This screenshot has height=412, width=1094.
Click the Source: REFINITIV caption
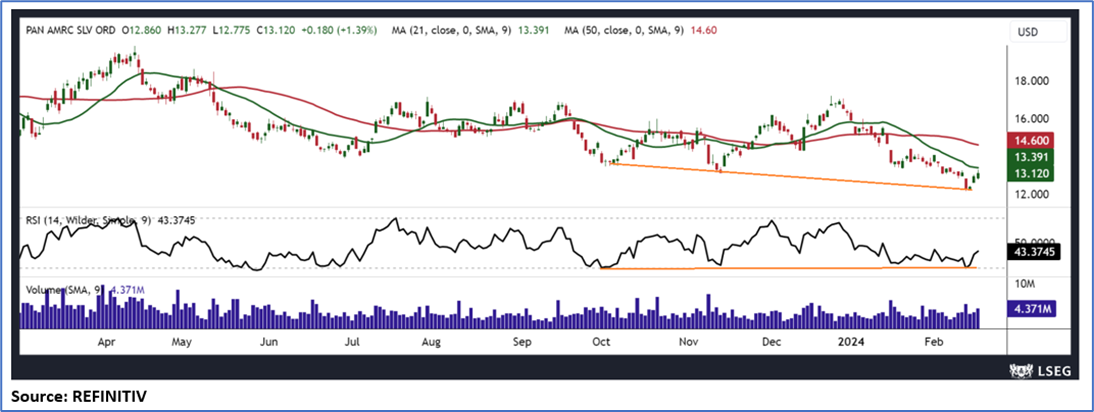79,396
